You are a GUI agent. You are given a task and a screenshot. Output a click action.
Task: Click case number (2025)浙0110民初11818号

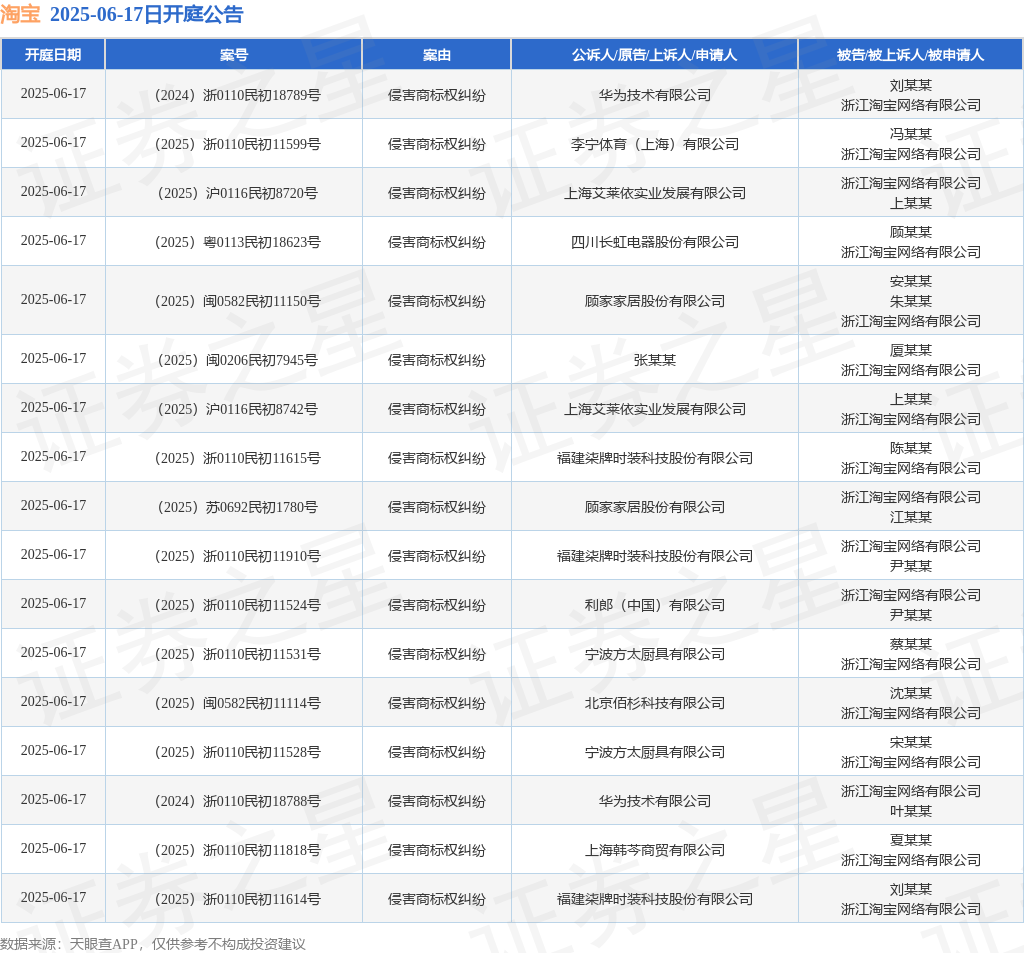coord(238,850)
